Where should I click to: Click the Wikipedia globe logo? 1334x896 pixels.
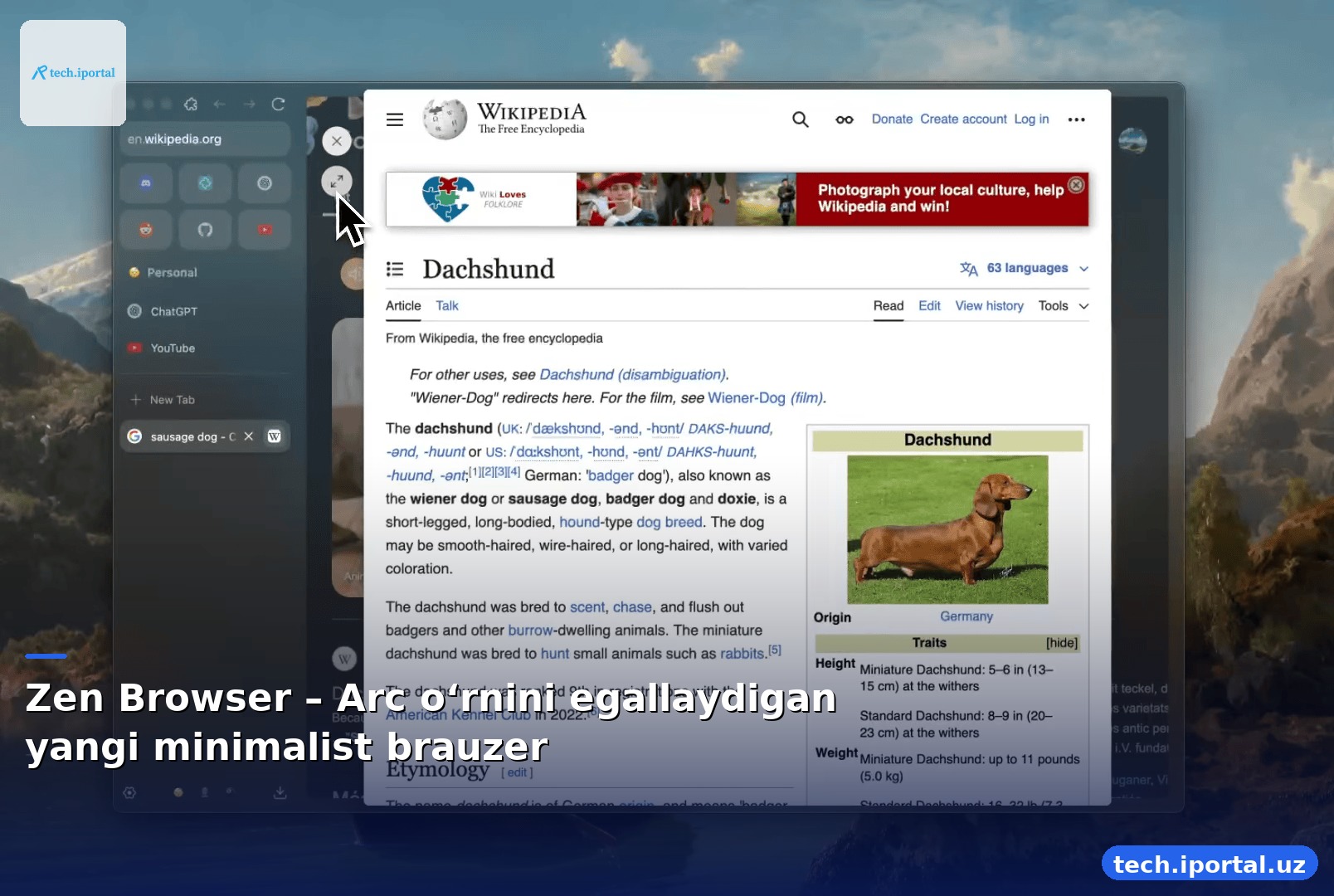pyautogui.click(x=445, y=119)
